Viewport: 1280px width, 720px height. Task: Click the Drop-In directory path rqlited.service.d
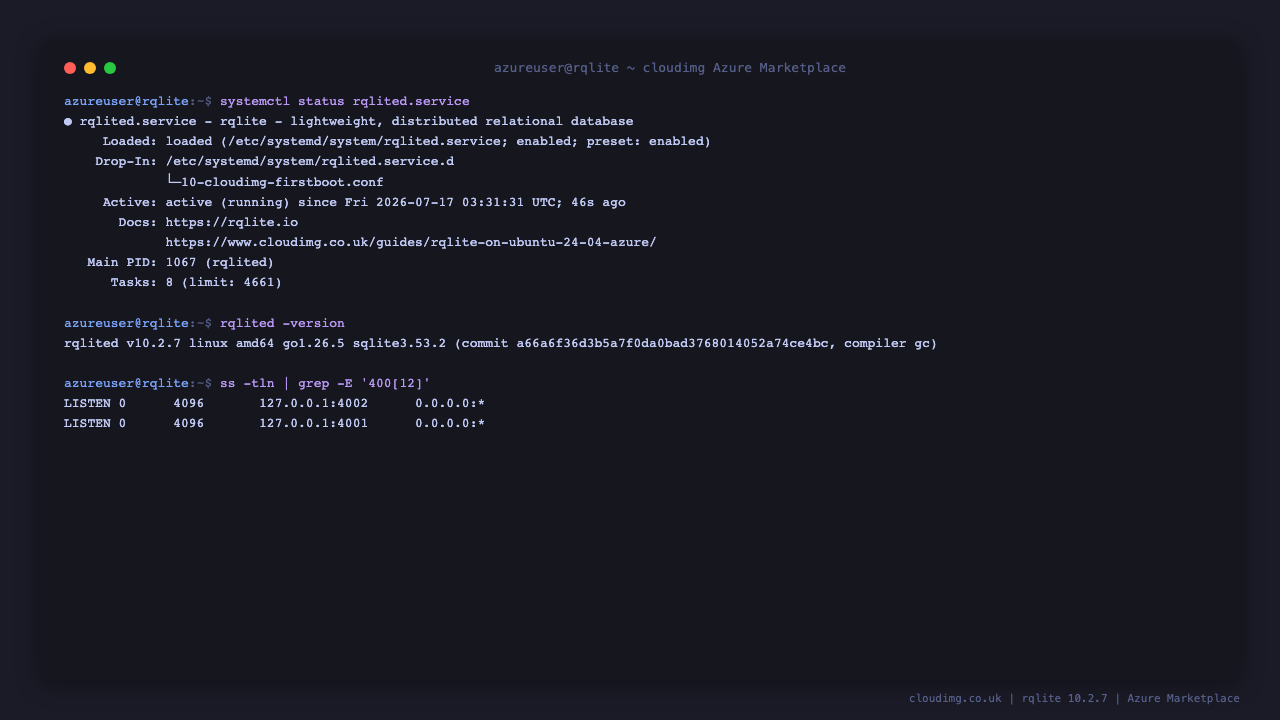[x=310, y=162]
